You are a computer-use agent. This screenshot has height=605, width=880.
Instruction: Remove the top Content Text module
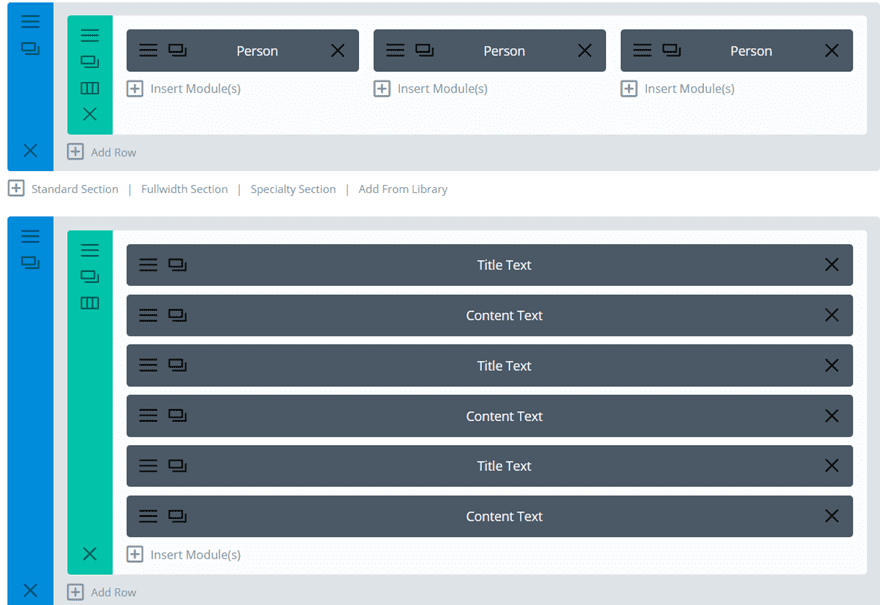click(x=832, y=315)
